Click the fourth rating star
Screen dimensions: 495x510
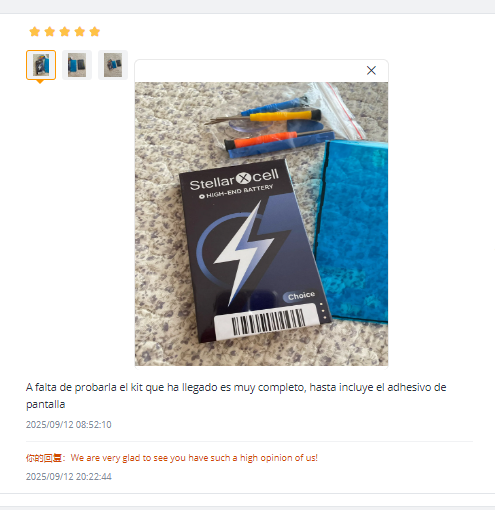(80, 32)
